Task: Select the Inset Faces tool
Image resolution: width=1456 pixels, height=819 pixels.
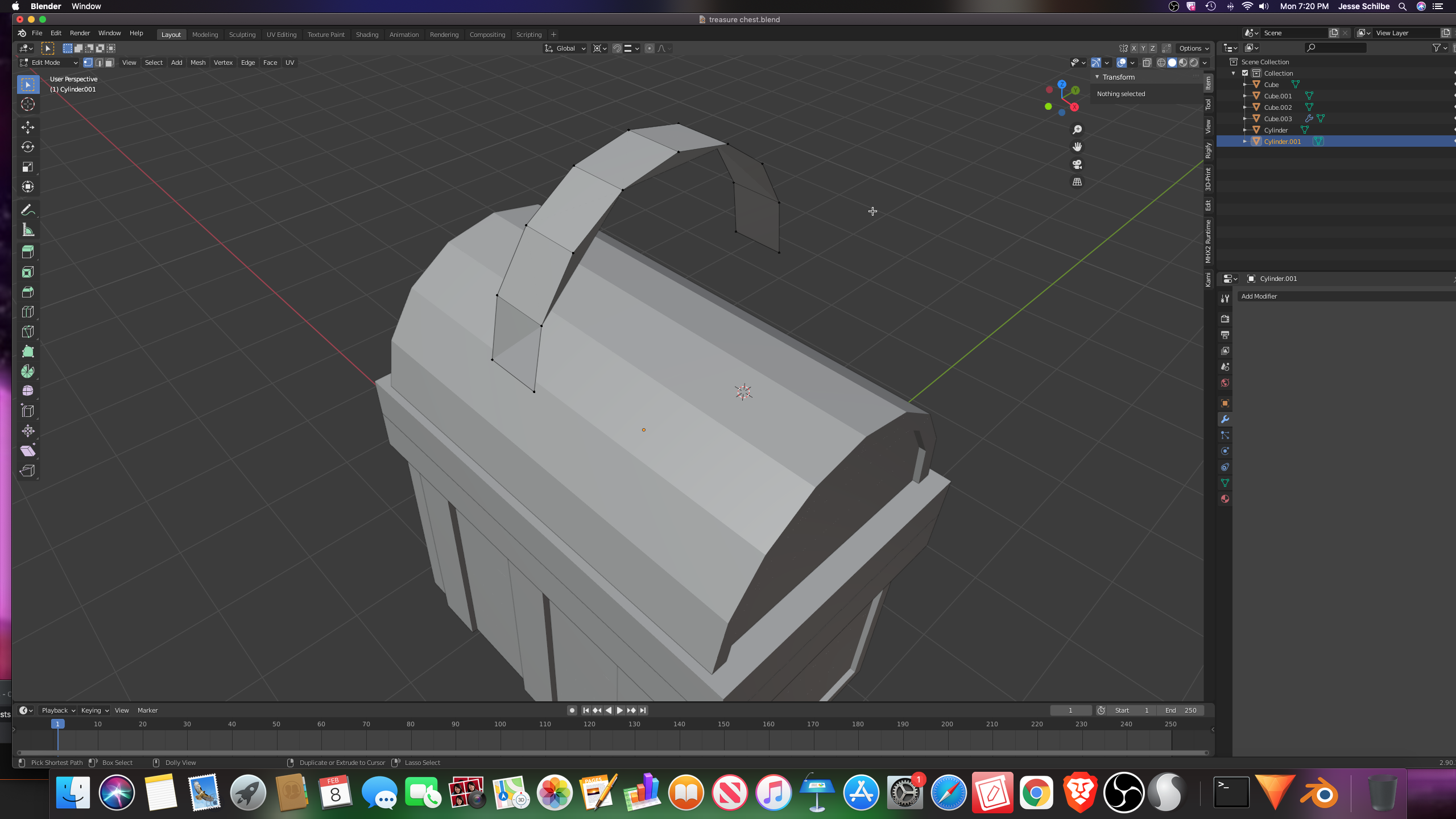Action: (27, 272)
